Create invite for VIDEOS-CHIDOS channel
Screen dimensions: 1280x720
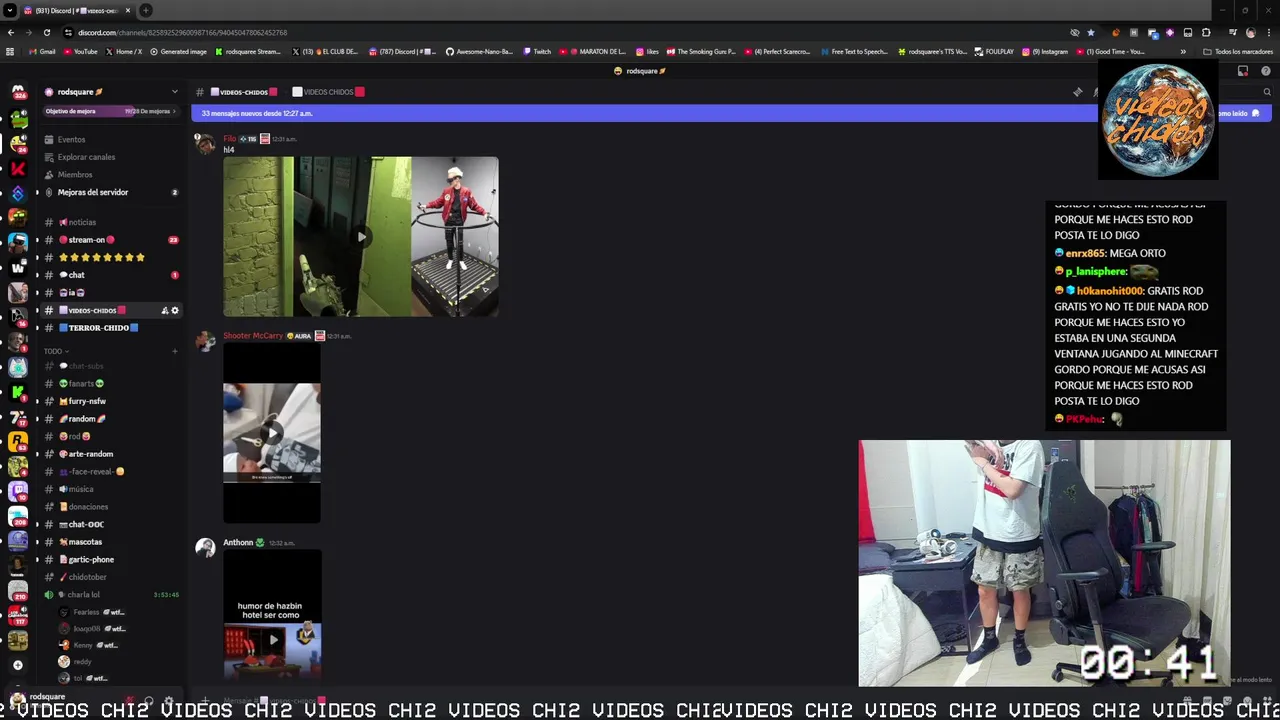point(164,310)
